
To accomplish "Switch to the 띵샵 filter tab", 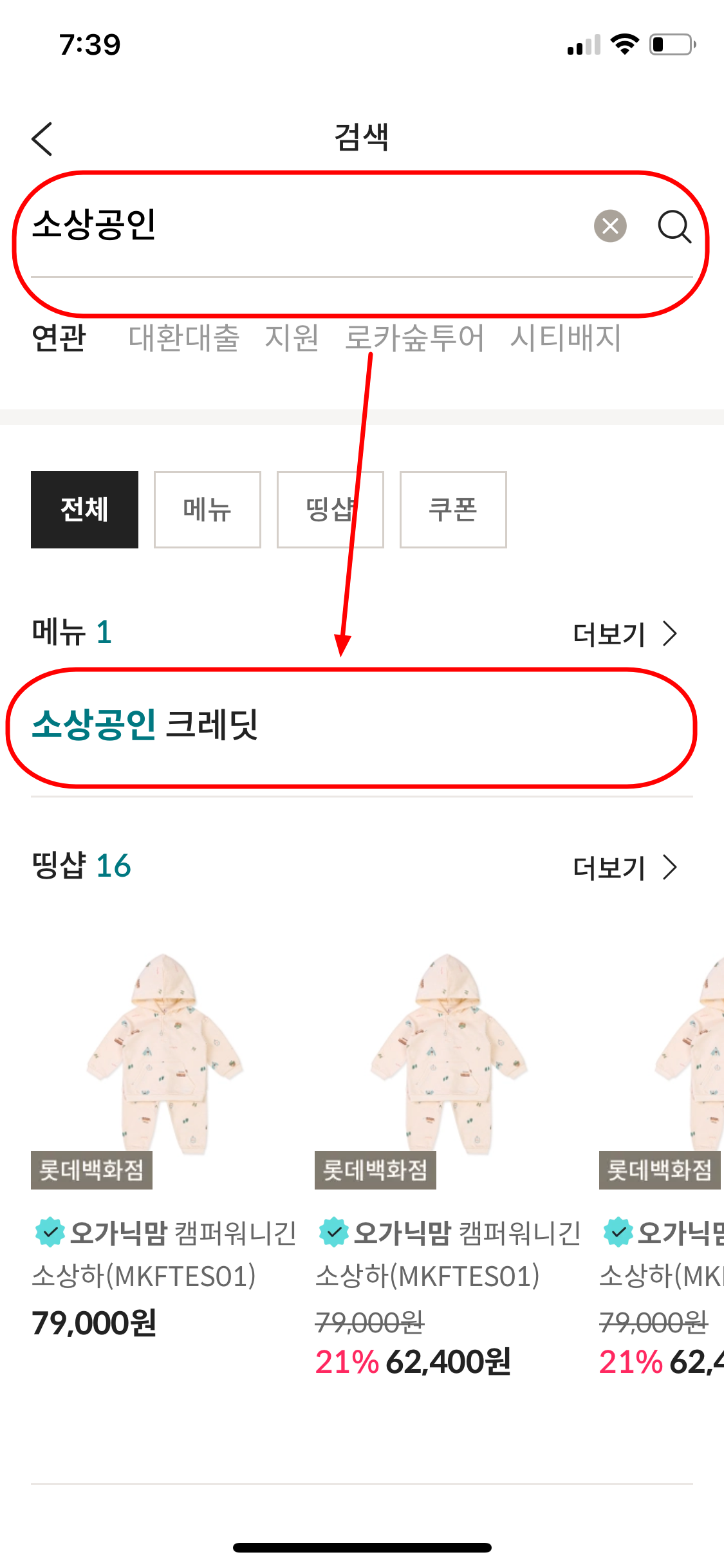I will click(x=330, y=510).
